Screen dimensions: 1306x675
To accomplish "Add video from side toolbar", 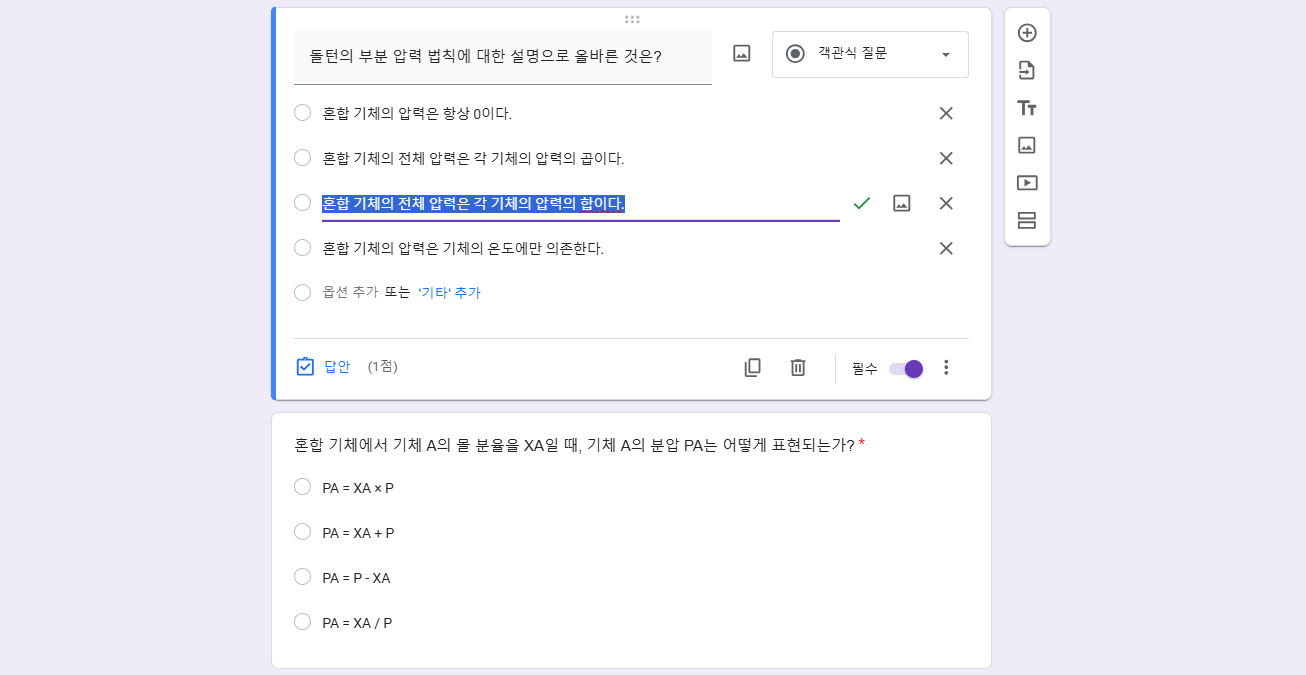I will pos(1027,183).
